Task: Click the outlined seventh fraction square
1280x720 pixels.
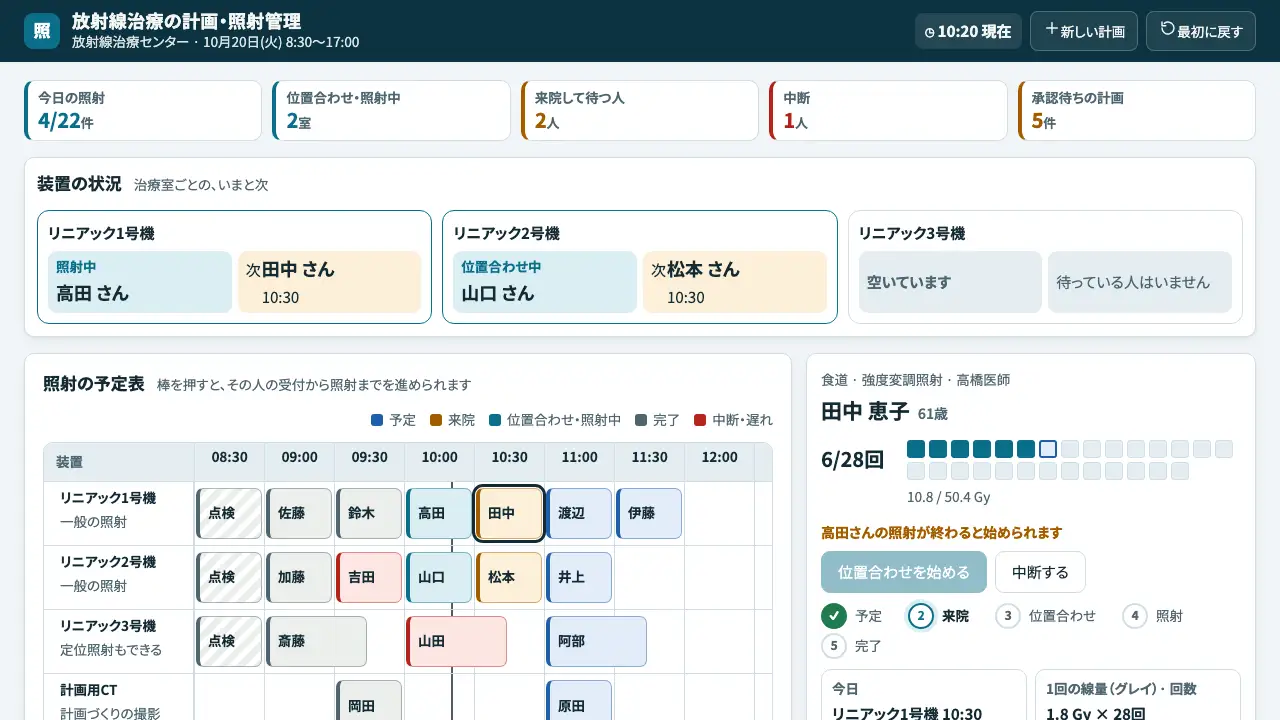Action: [1048, 449]
